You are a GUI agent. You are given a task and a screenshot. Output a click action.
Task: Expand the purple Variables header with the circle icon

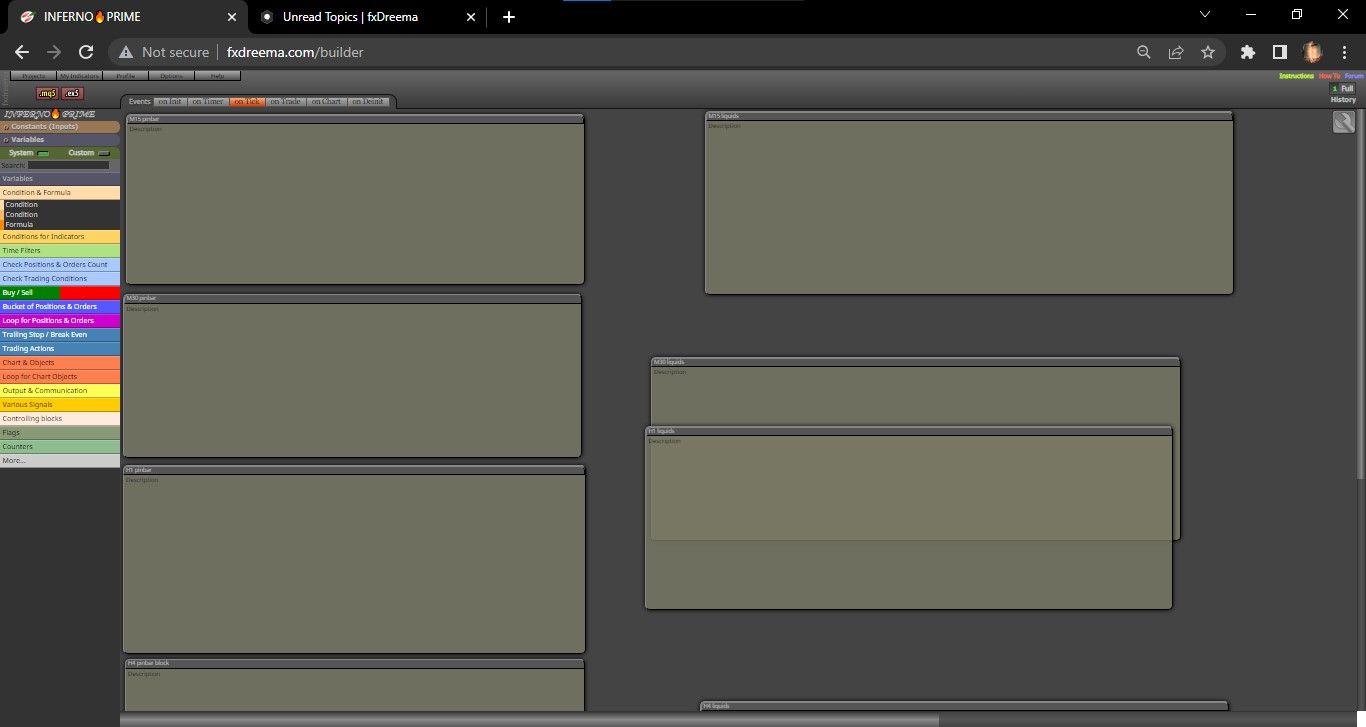point(60,140)
